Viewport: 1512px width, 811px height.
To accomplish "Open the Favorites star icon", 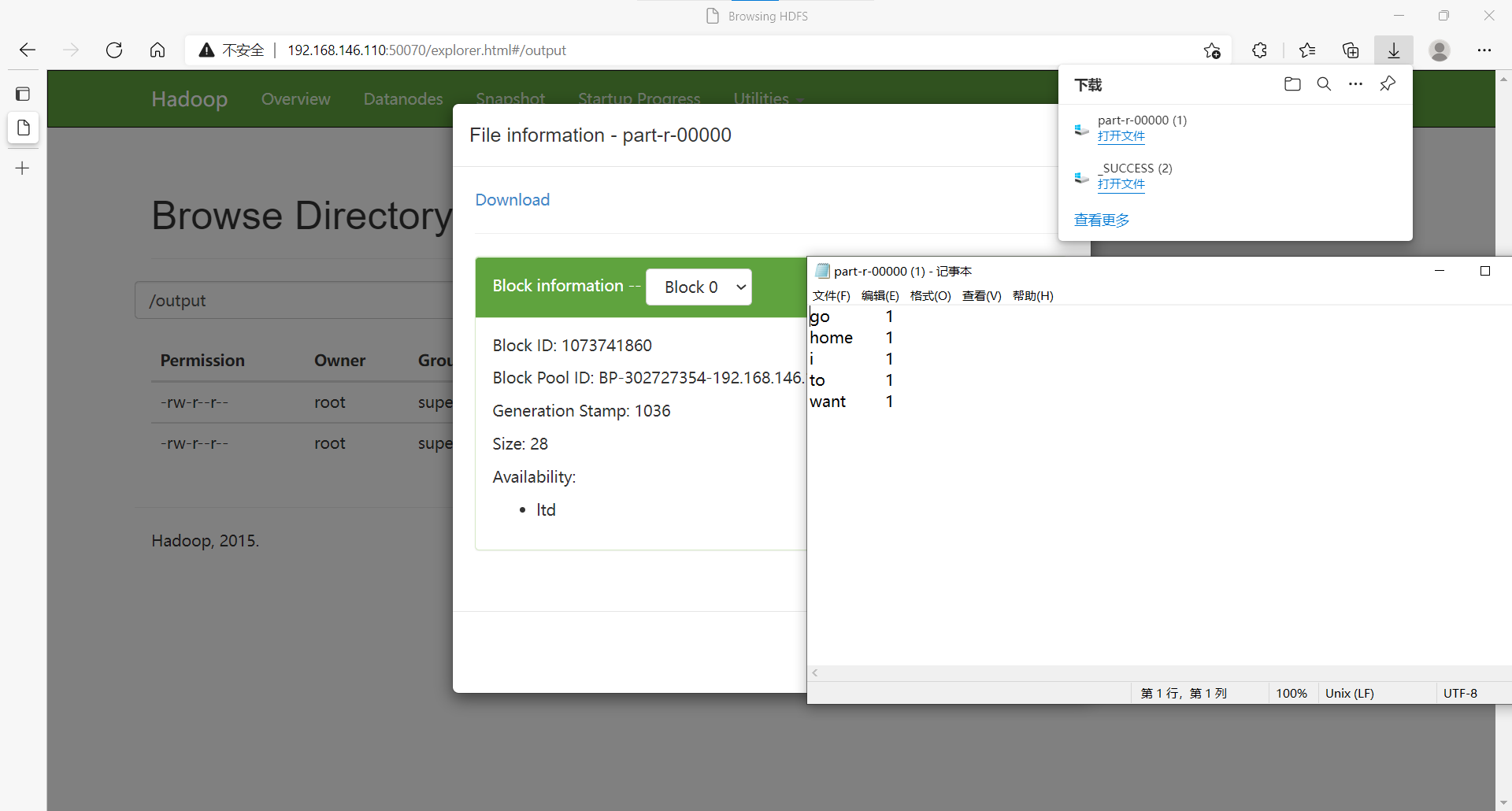I will point(1307,50).
